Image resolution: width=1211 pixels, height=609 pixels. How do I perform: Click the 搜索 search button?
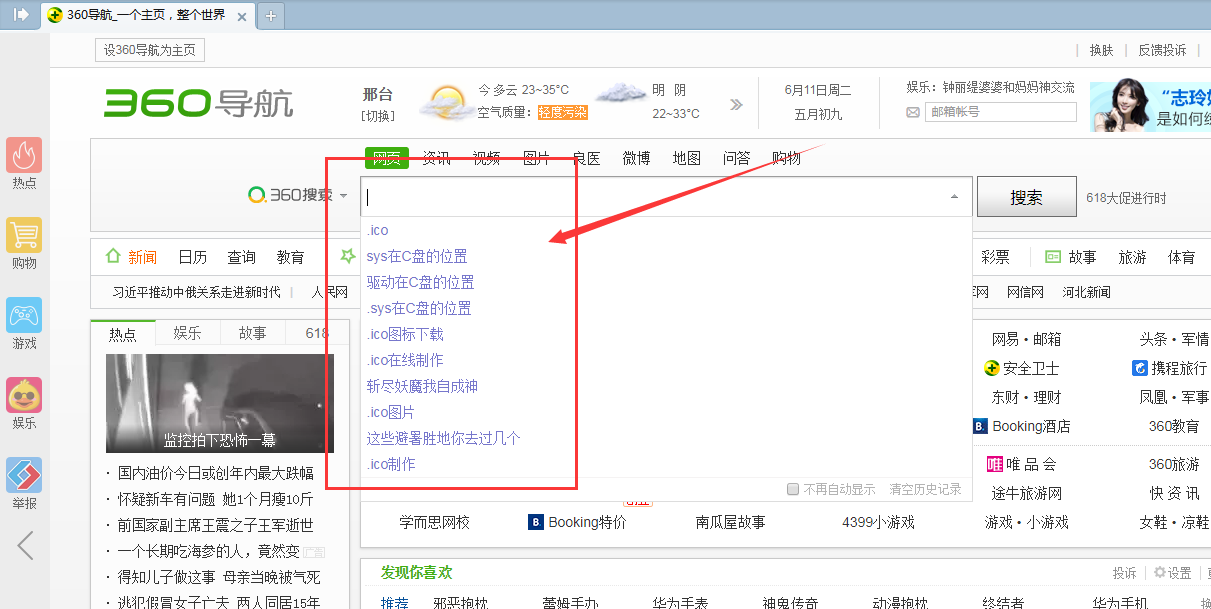1026,196
